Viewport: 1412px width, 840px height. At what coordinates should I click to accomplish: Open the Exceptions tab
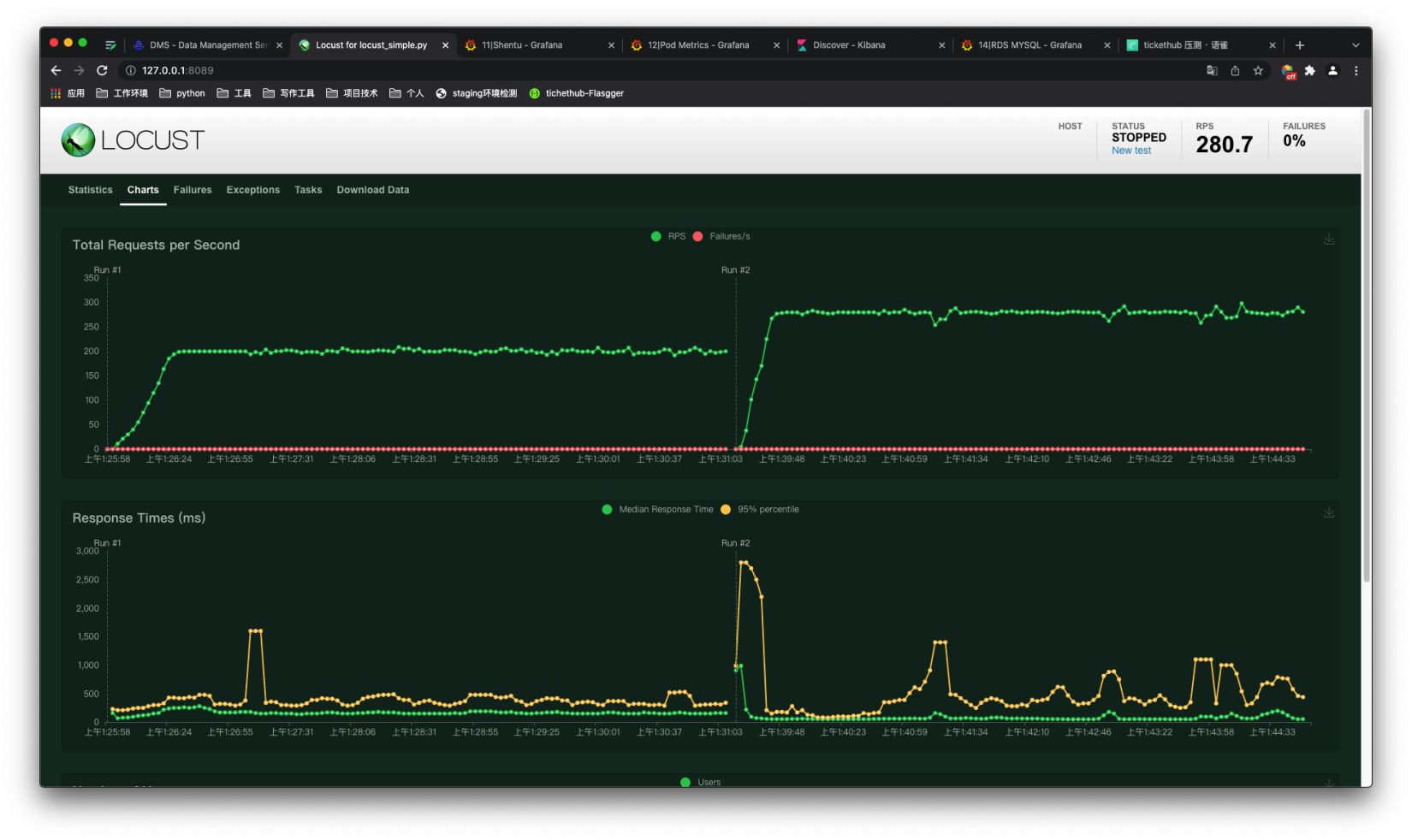click(x=252, y=190)
